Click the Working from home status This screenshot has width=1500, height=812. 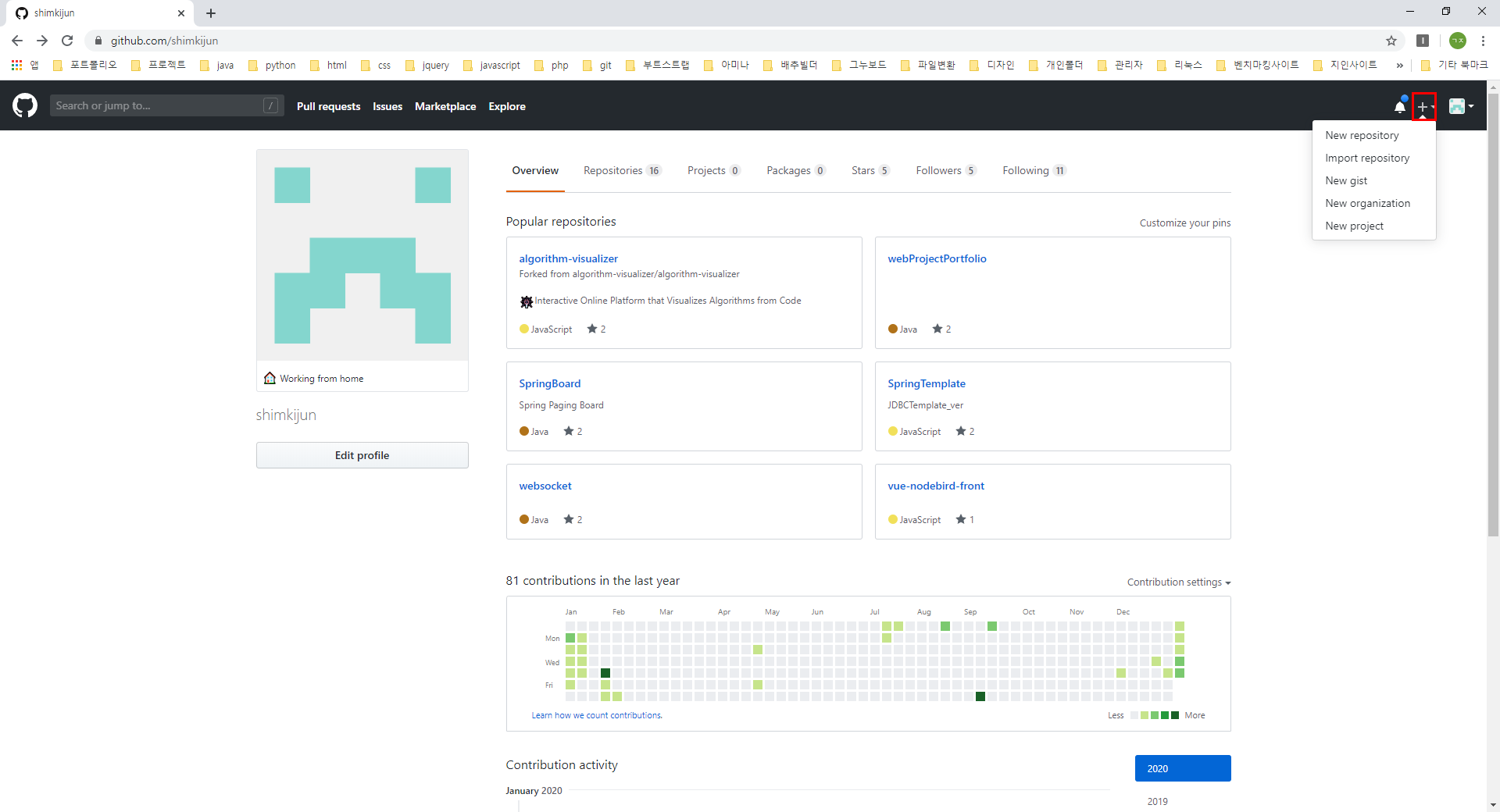(x=314, y=379)
